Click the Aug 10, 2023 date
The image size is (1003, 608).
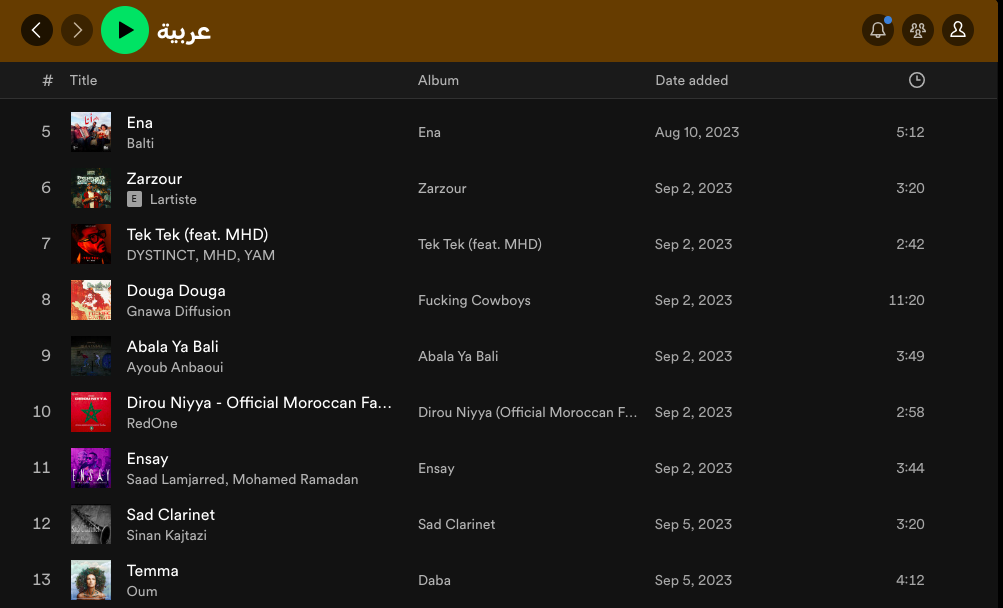[697, 132]
